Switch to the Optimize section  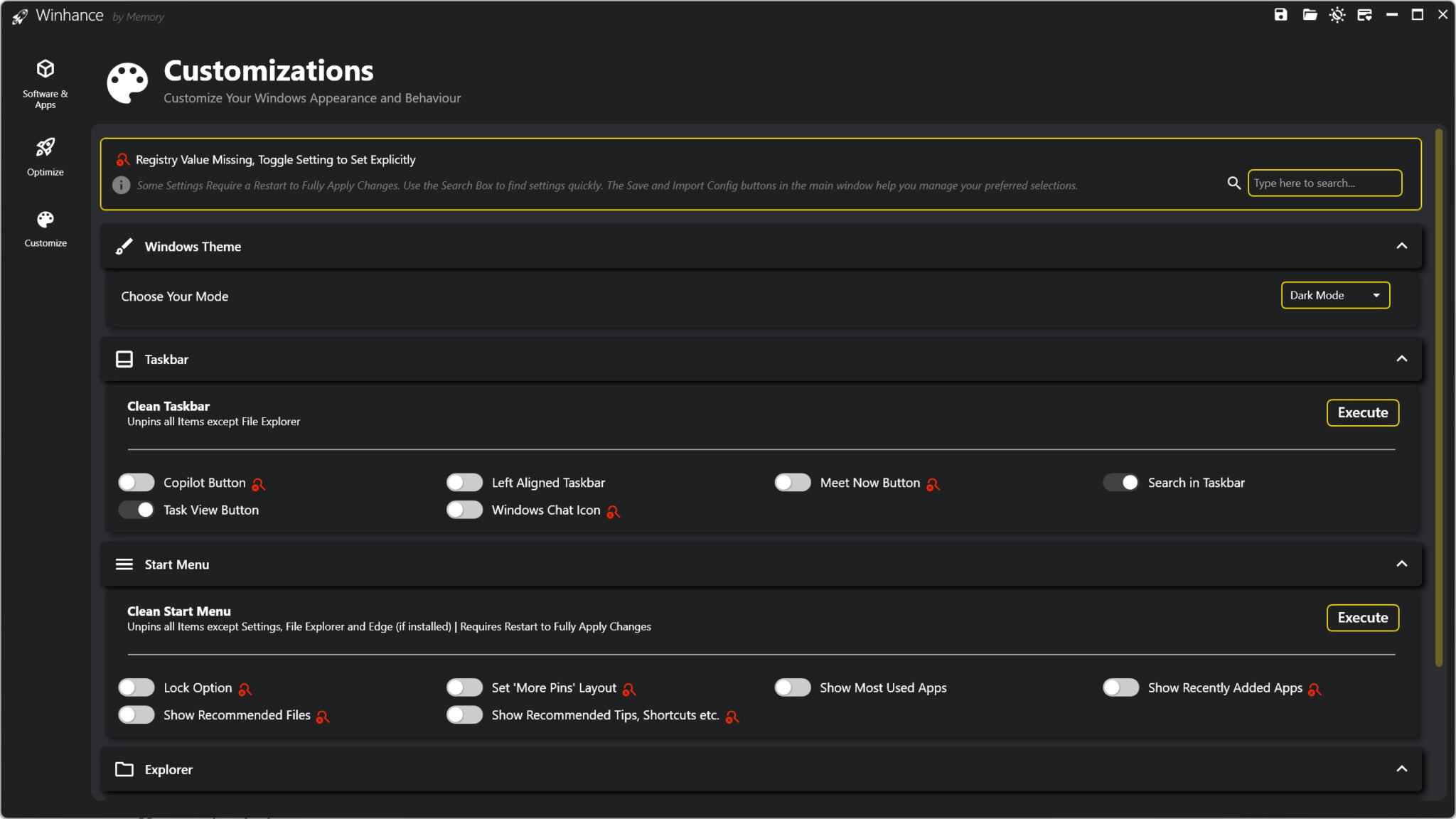(x=45, y=156)
